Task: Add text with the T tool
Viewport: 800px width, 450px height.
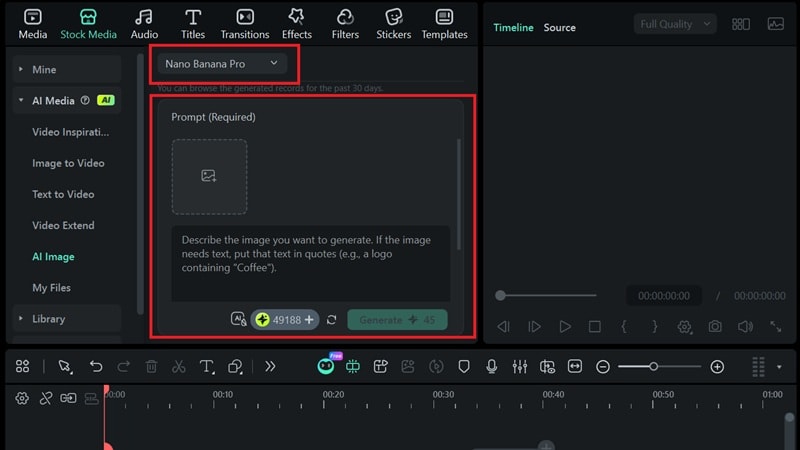Action: [207, 366]
